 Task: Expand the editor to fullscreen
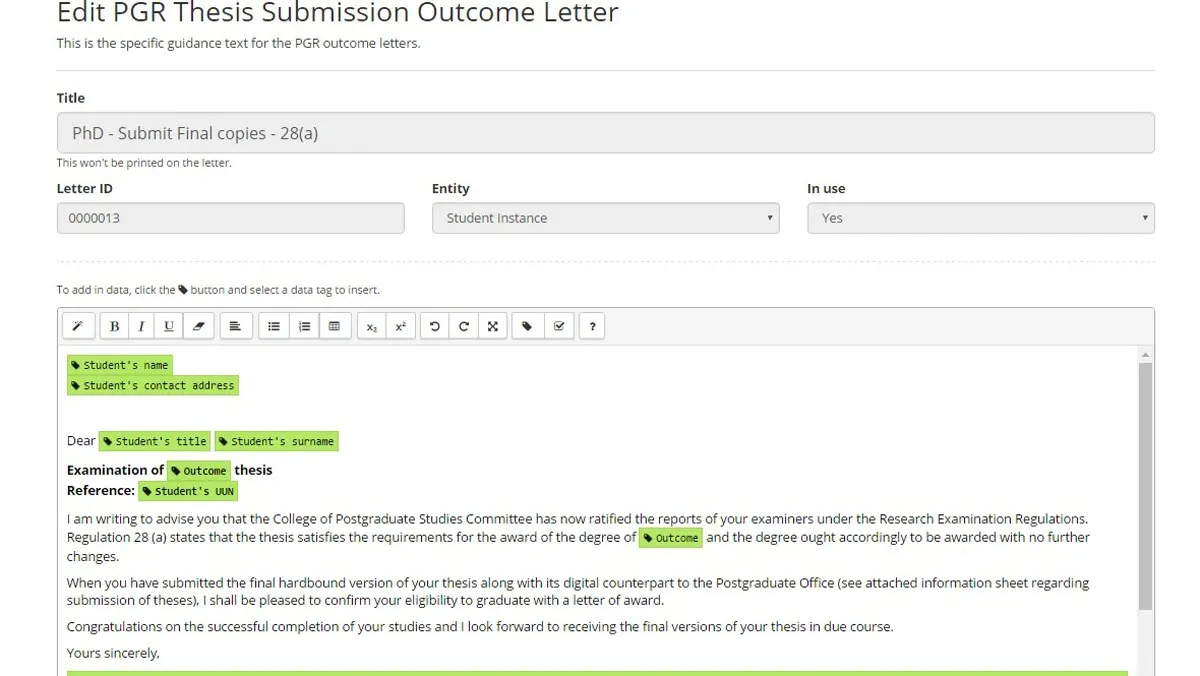492,326
